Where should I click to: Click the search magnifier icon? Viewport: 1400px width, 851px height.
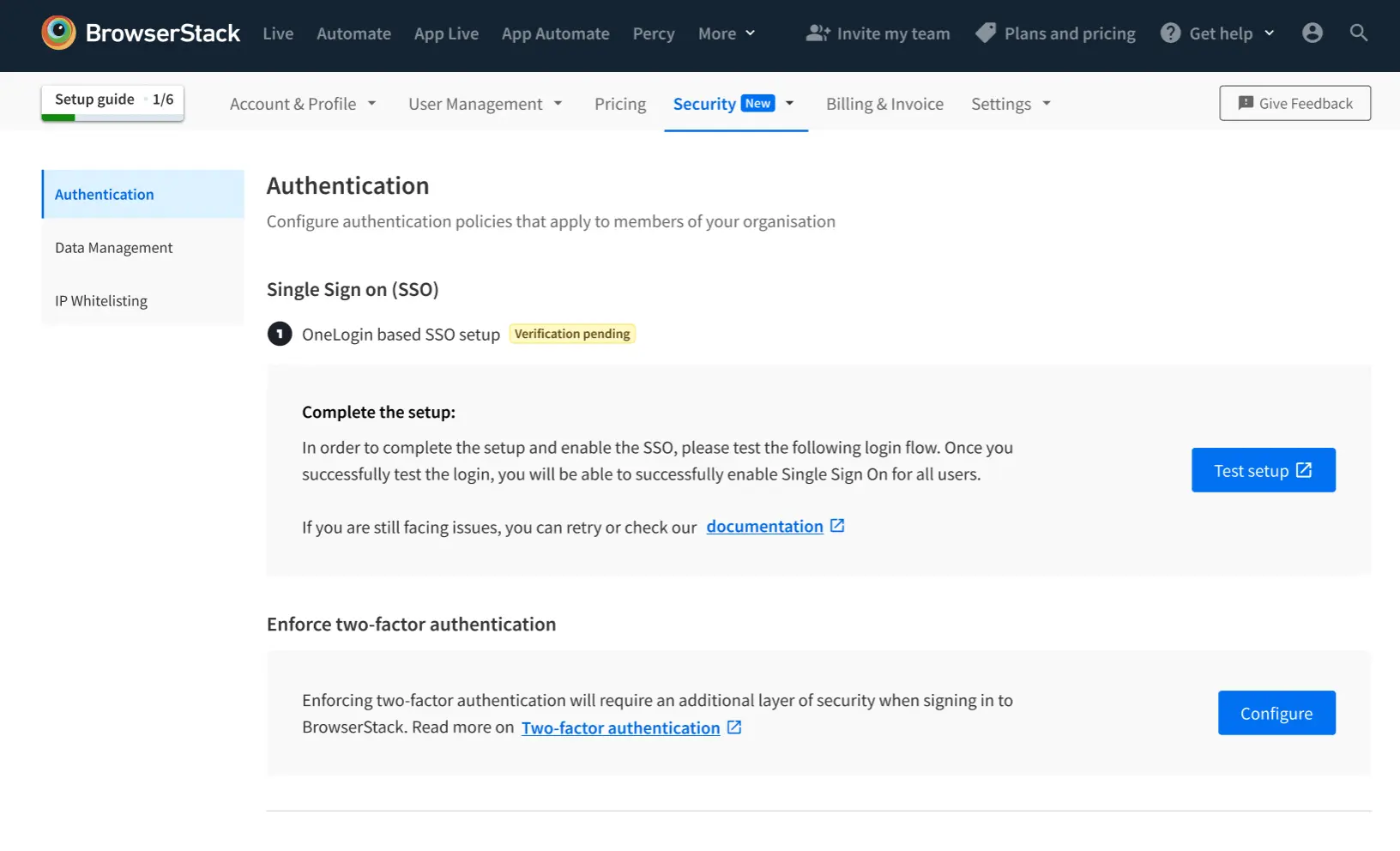pos(1358,33)
